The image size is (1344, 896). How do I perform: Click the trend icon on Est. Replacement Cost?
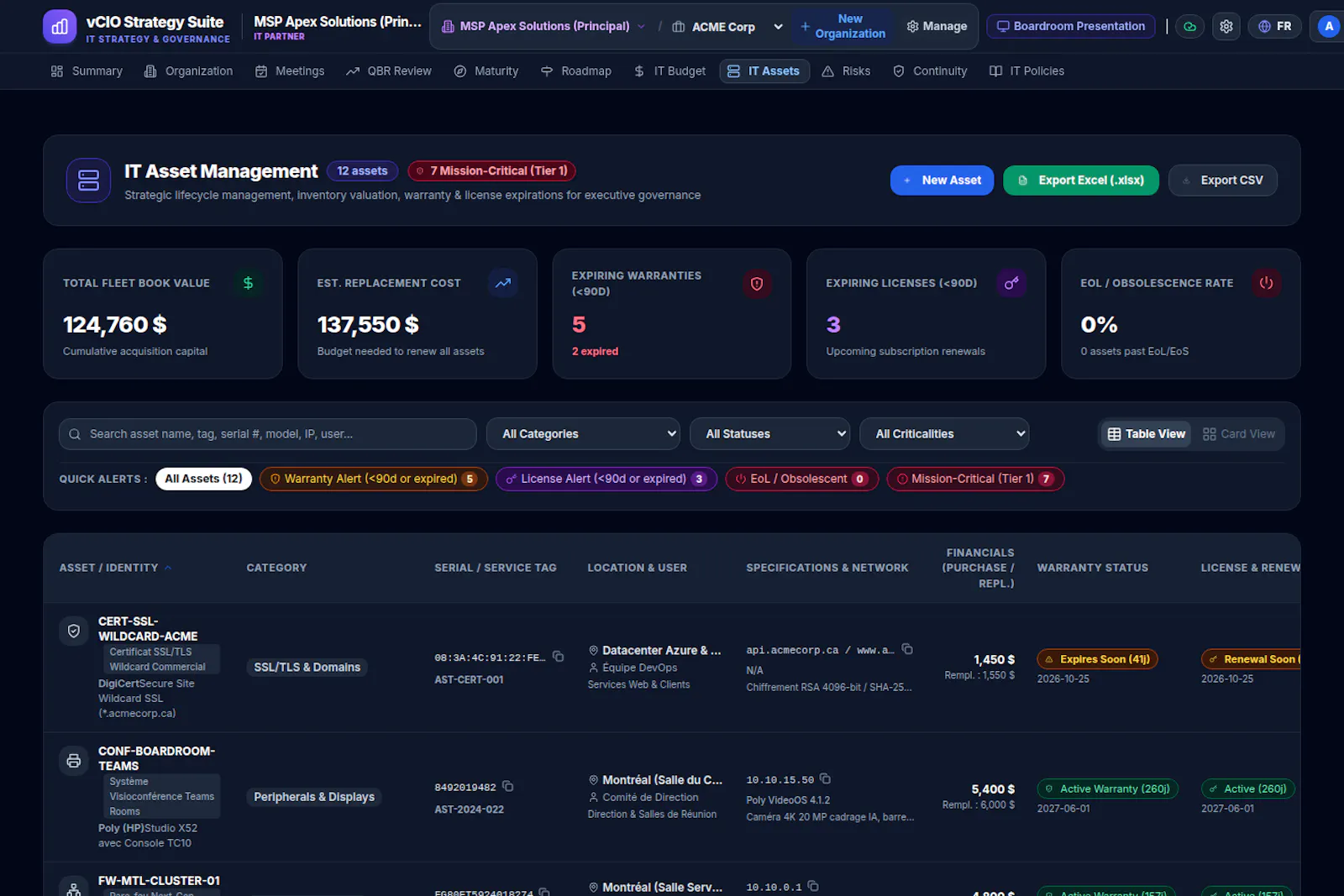point(502,283)
